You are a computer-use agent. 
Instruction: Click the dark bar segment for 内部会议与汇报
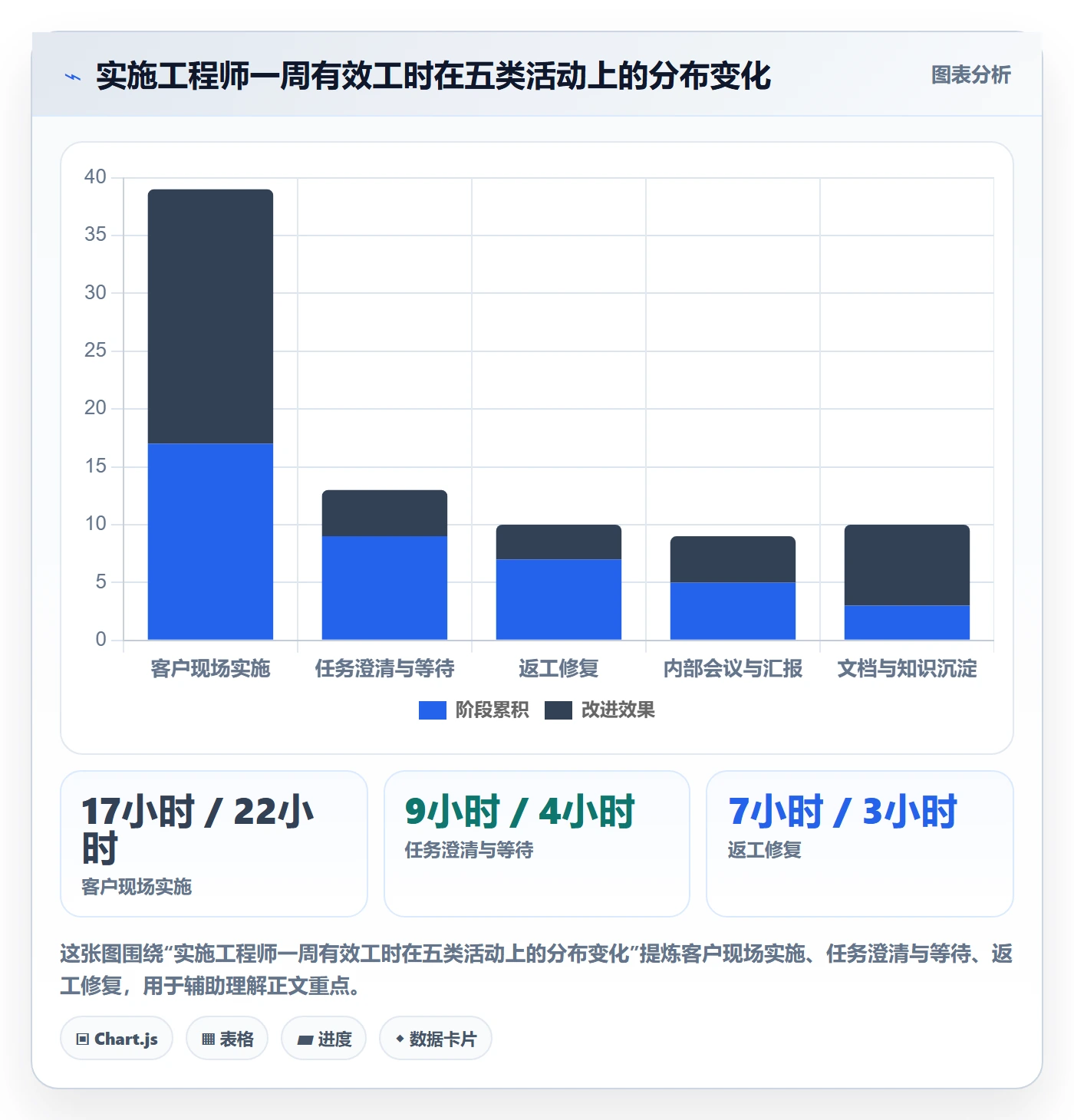(733, 559)
